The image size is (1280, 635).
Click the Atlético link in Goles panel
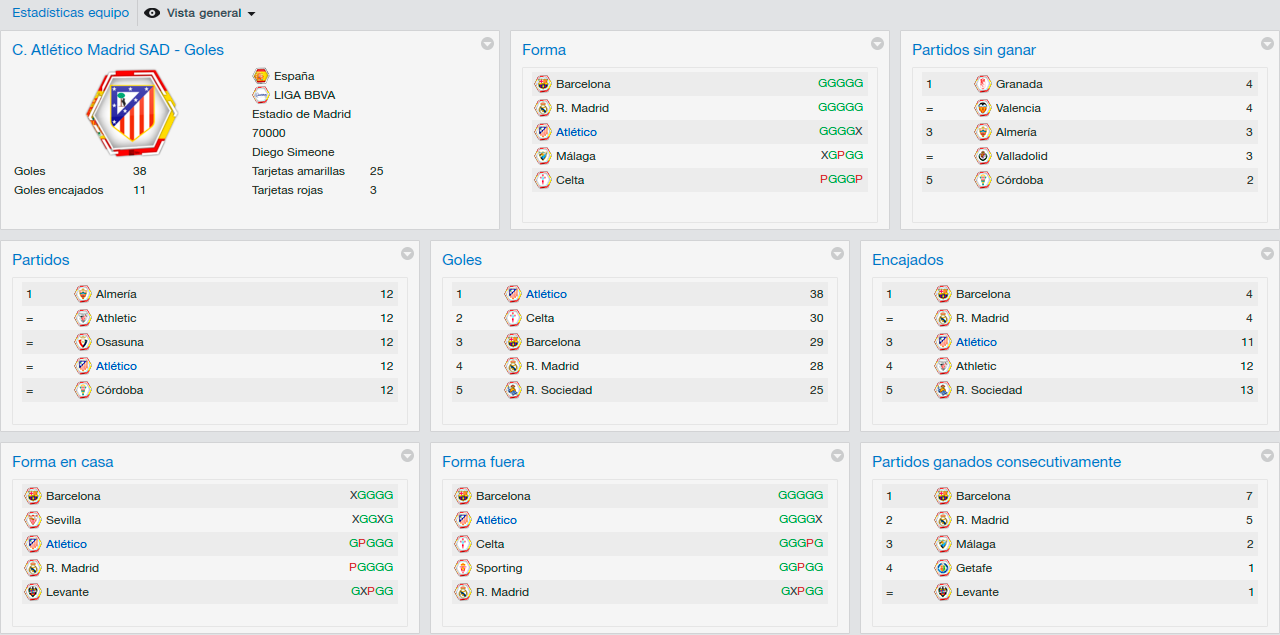546,294
